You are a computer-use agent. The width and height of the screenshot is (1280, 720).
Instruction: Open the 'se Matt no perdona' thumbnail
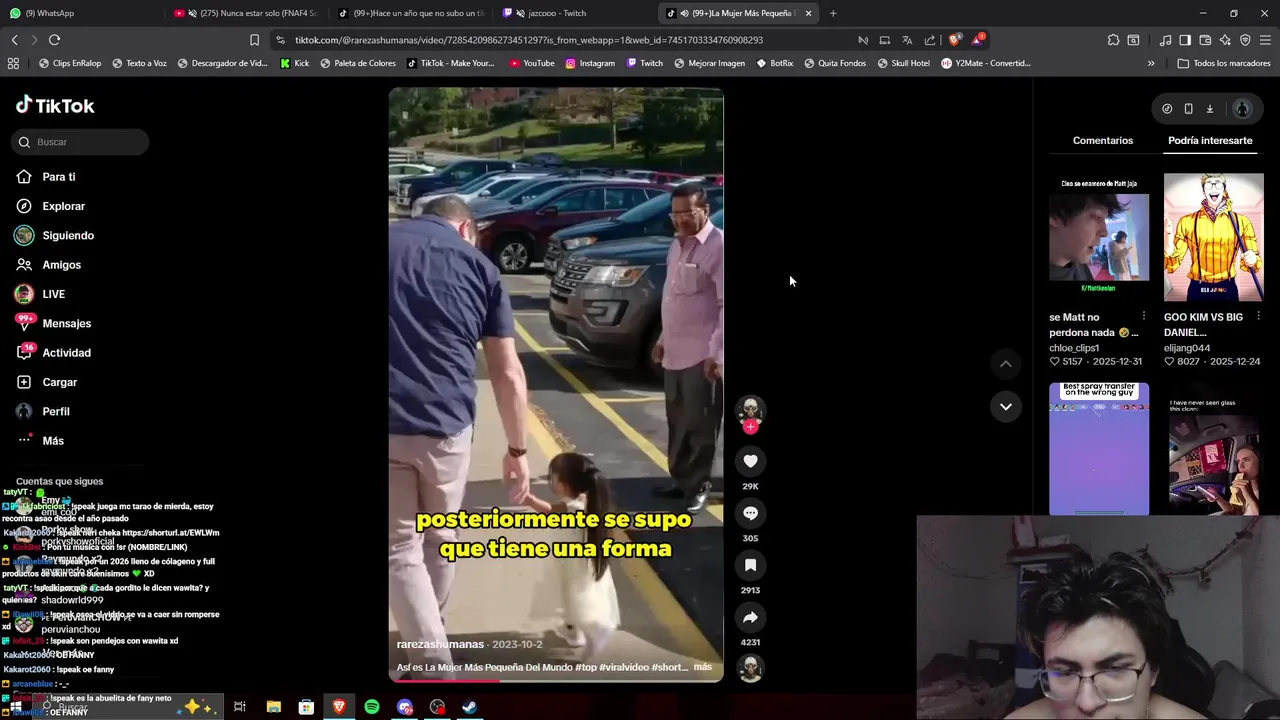point(1099,237)
